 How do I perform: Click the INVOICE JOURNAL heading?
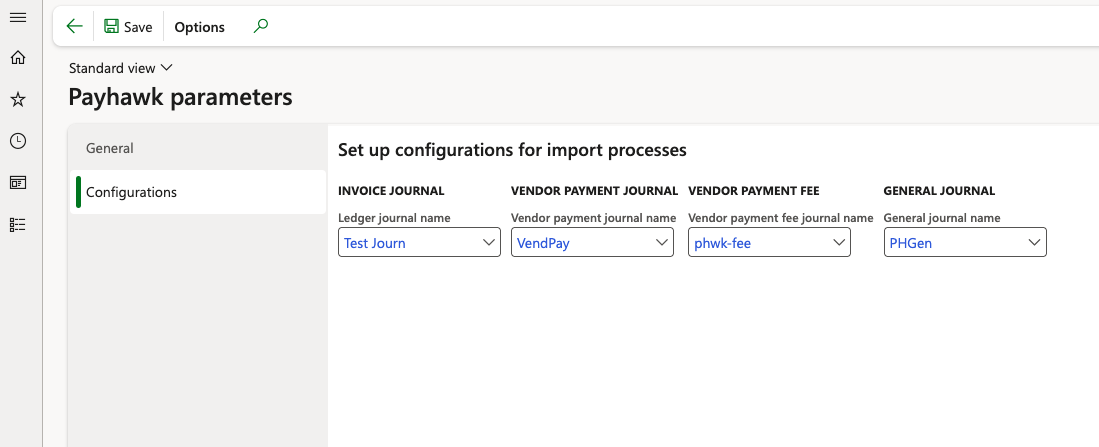click(x=391, y=191)
